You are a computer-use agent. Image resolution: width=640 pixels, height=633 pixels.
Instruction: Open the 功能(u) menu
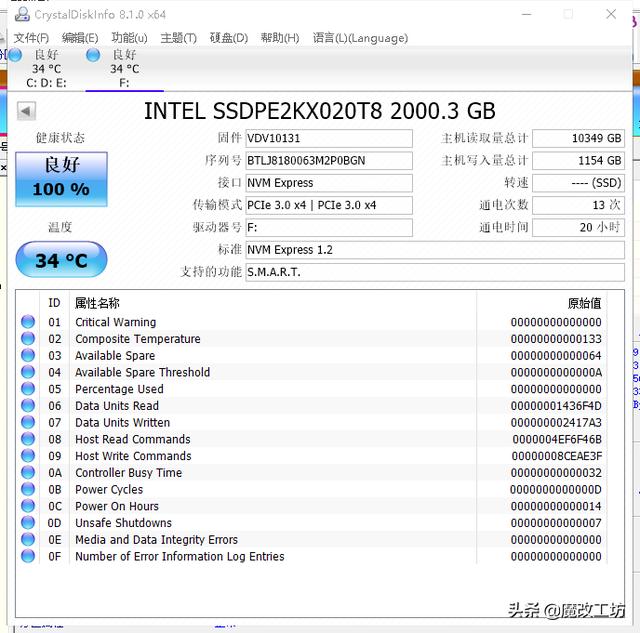pyautogui.click(x=129, y=38)
